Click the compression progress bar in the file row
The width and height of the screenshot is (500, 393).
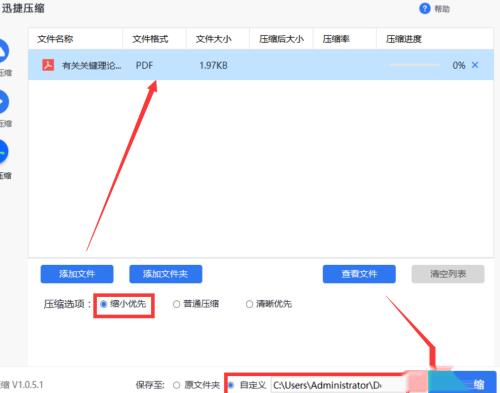415,65
